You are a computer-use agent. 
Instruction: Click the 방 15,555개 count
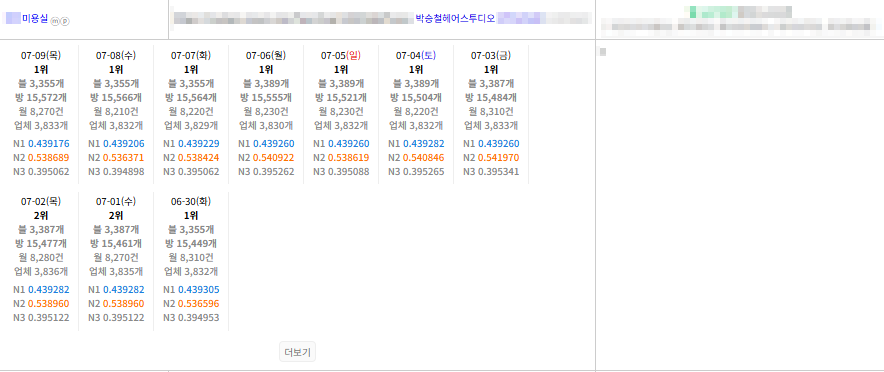tap(266, 98)
